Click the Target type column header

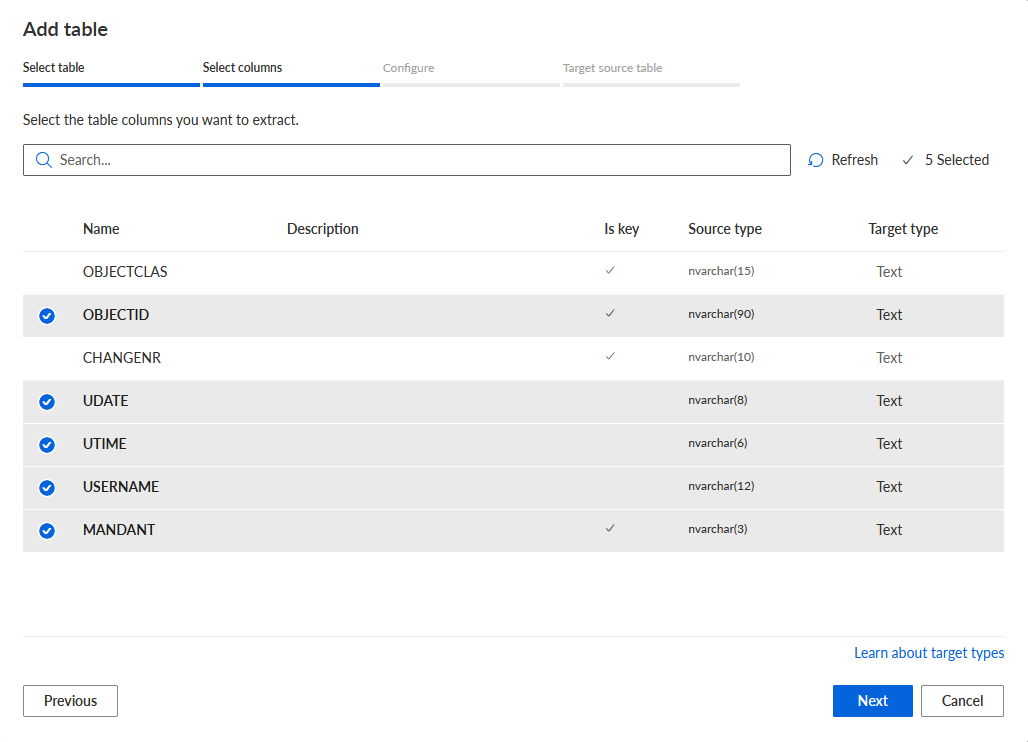tap(903, 229)
